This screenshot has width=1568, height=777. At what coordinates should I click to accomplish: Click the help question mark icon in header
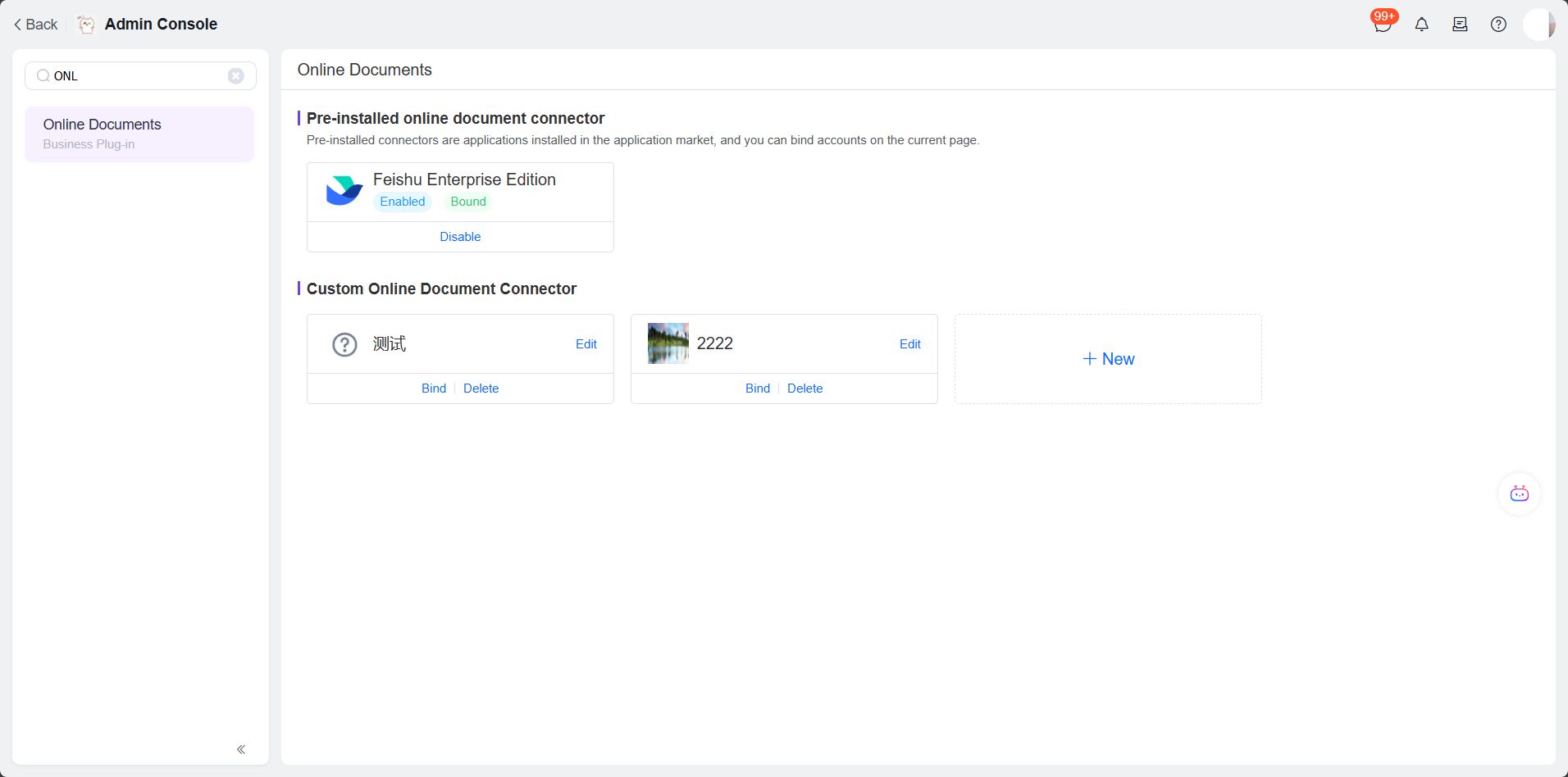tap(1497, 25)
